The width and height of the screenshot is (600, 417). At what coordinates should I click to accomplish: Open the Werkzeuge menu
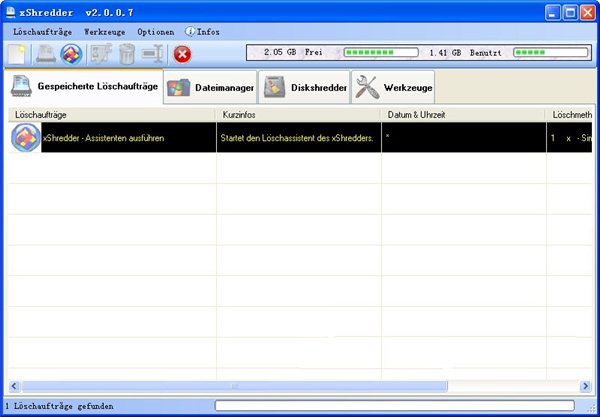[x=105, y=32]
